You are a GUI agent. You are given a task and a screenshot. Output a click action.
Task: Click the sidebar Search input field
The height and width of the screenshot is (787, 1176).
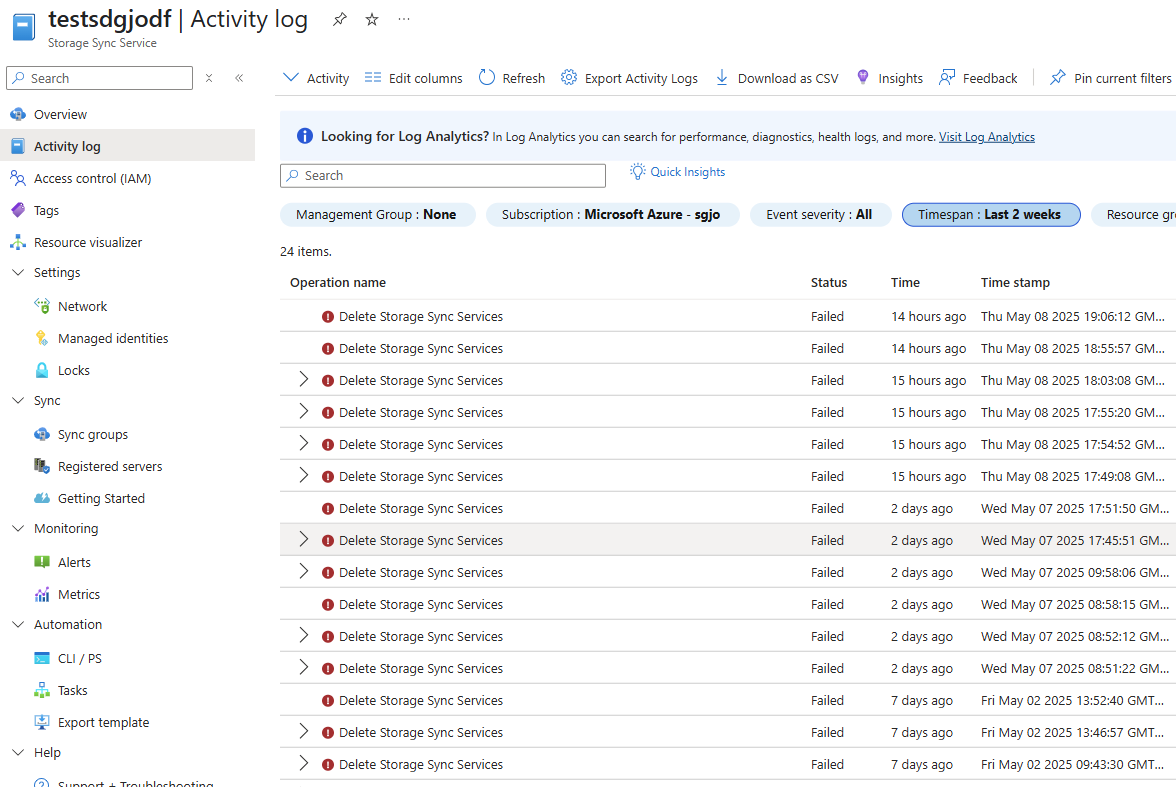click(99, 78)
